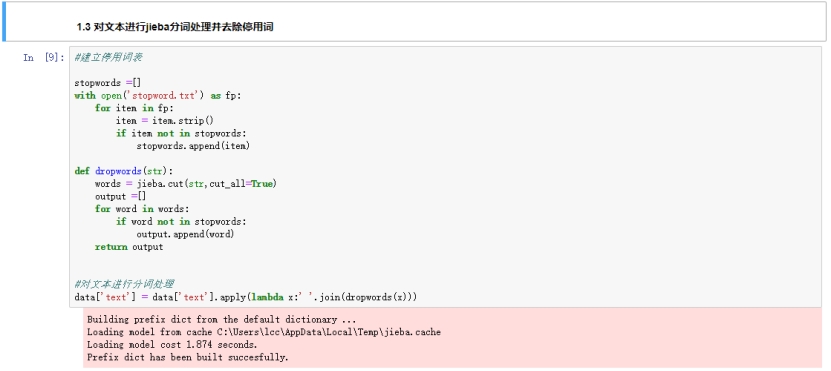
Task: Click the line for item in fp:
Action: point(134,108)
